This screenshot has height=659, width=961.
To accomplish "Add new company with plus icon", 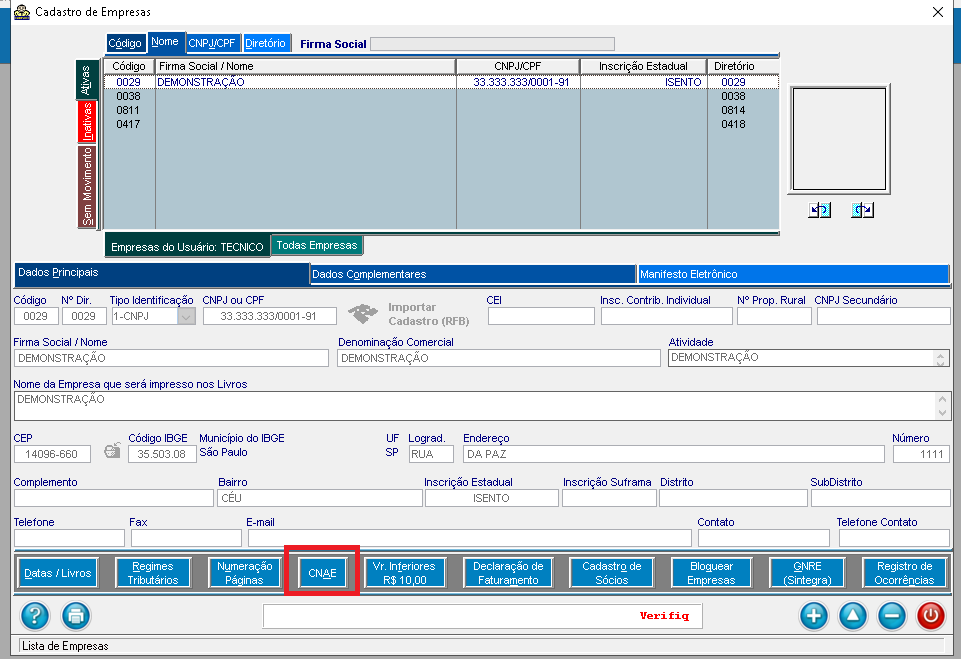I will [x=814, y=615].
